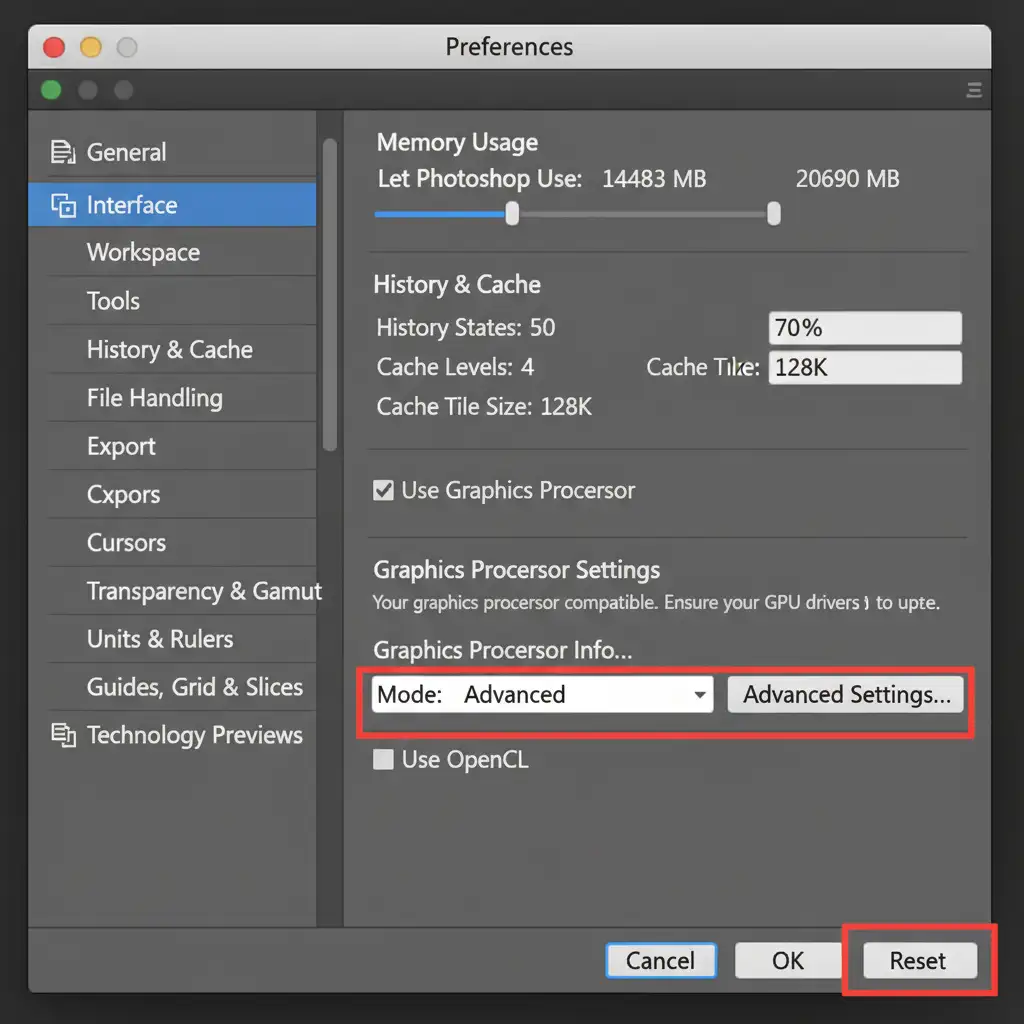Open the Tools preferences category
Viewport: 1024px width, 1024px height.
pyautogui.click(x=113, y=301)
